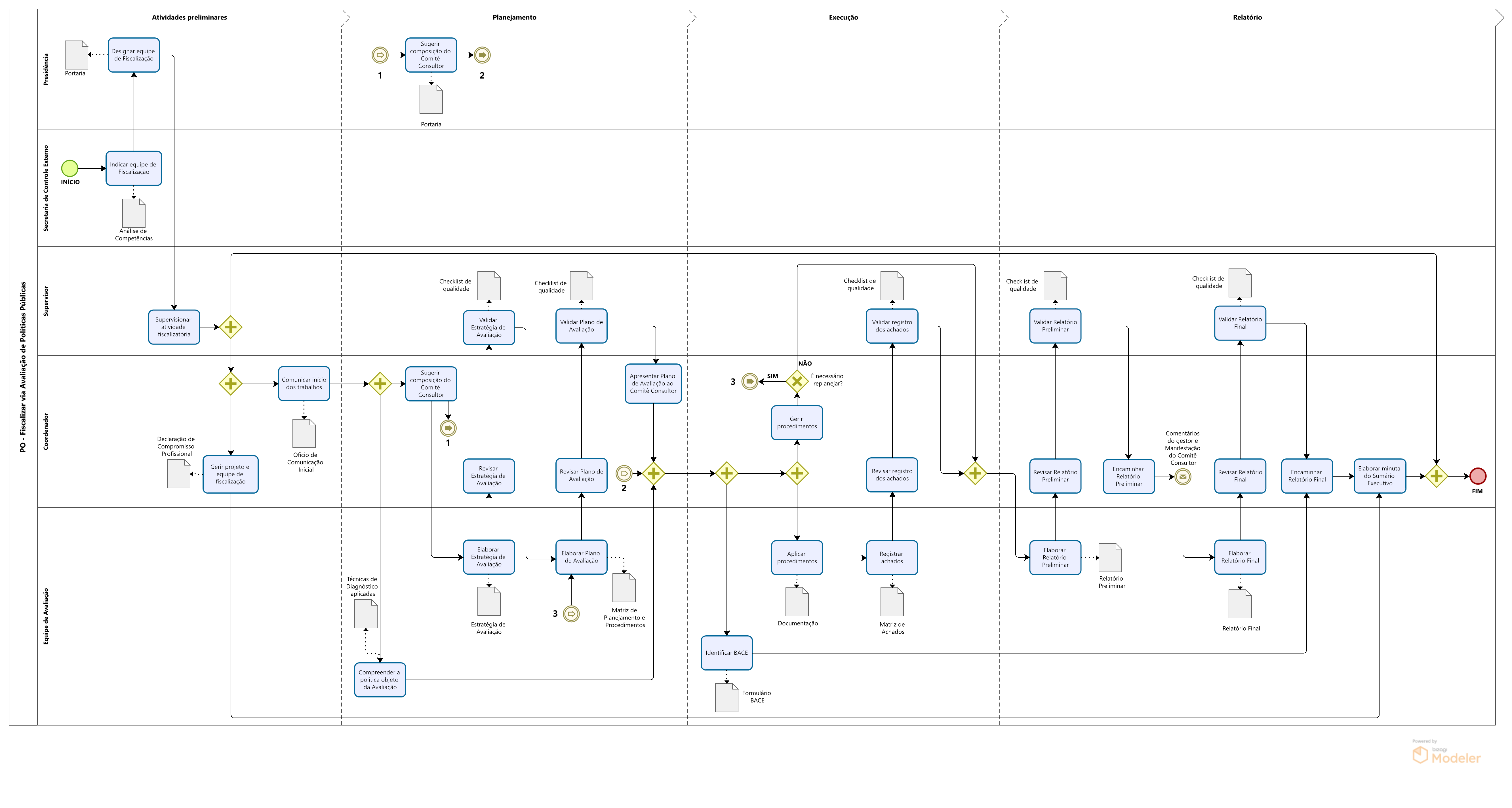1512x808 pixels.
Task: Select the Planejamento phase header
Action: coord(514,18)
